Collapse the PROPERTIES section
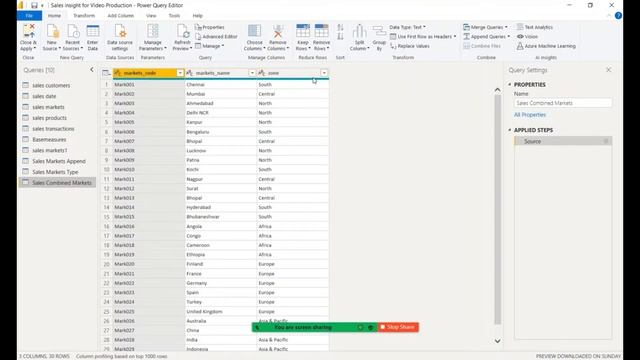This screenshot has height=360, width=640. tap(510, 84)
